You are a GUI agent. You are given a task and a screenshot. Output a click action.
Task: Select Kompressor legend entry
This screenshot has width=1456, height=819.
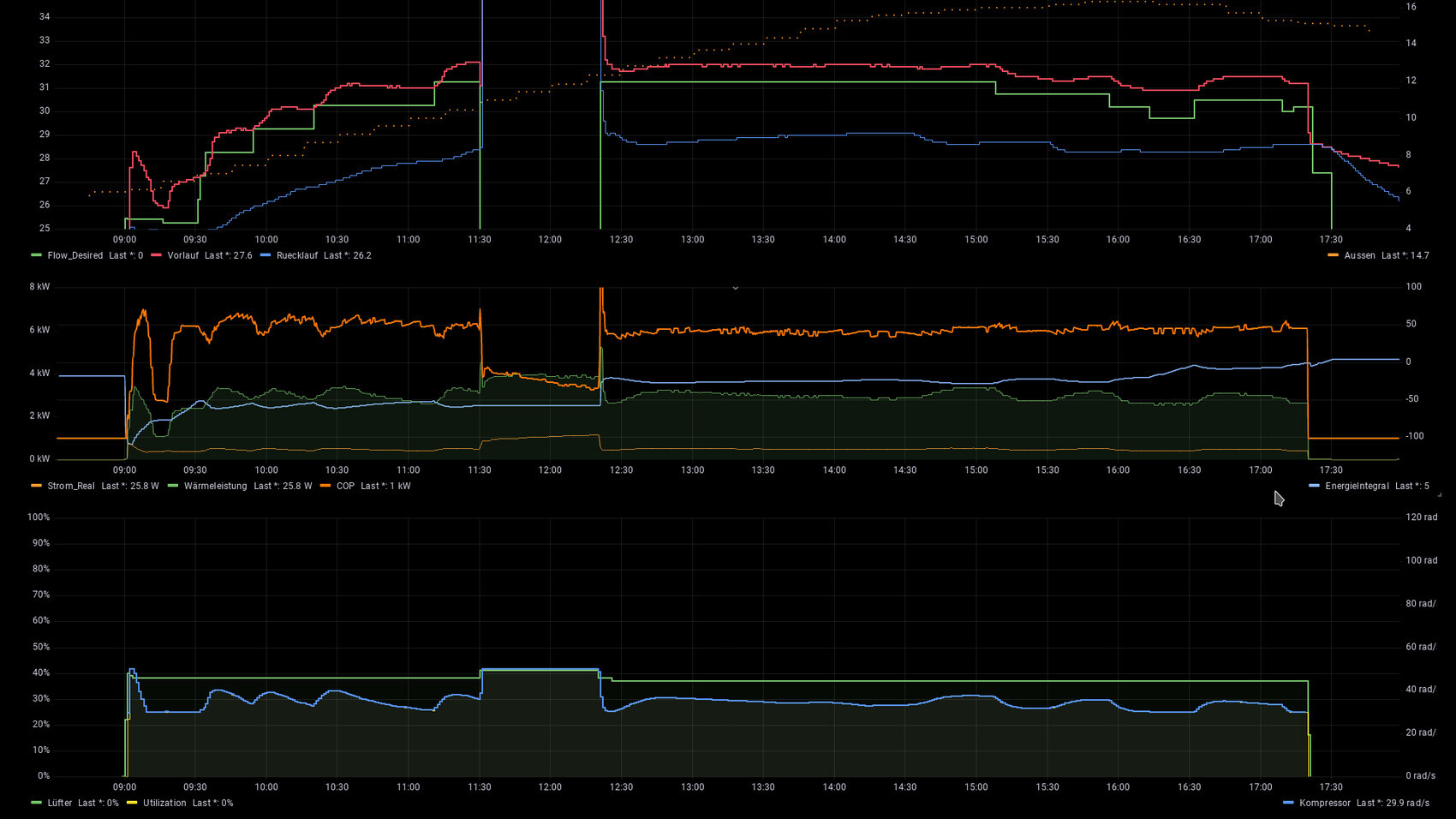[x=1324, y=803]
